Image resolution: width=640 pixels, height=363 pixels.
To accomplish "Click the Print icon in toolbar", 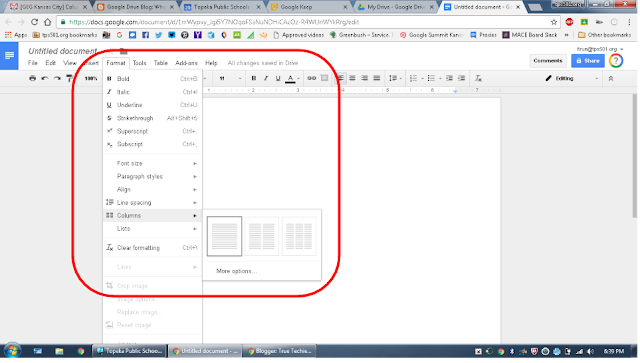I will pos(32,78).
